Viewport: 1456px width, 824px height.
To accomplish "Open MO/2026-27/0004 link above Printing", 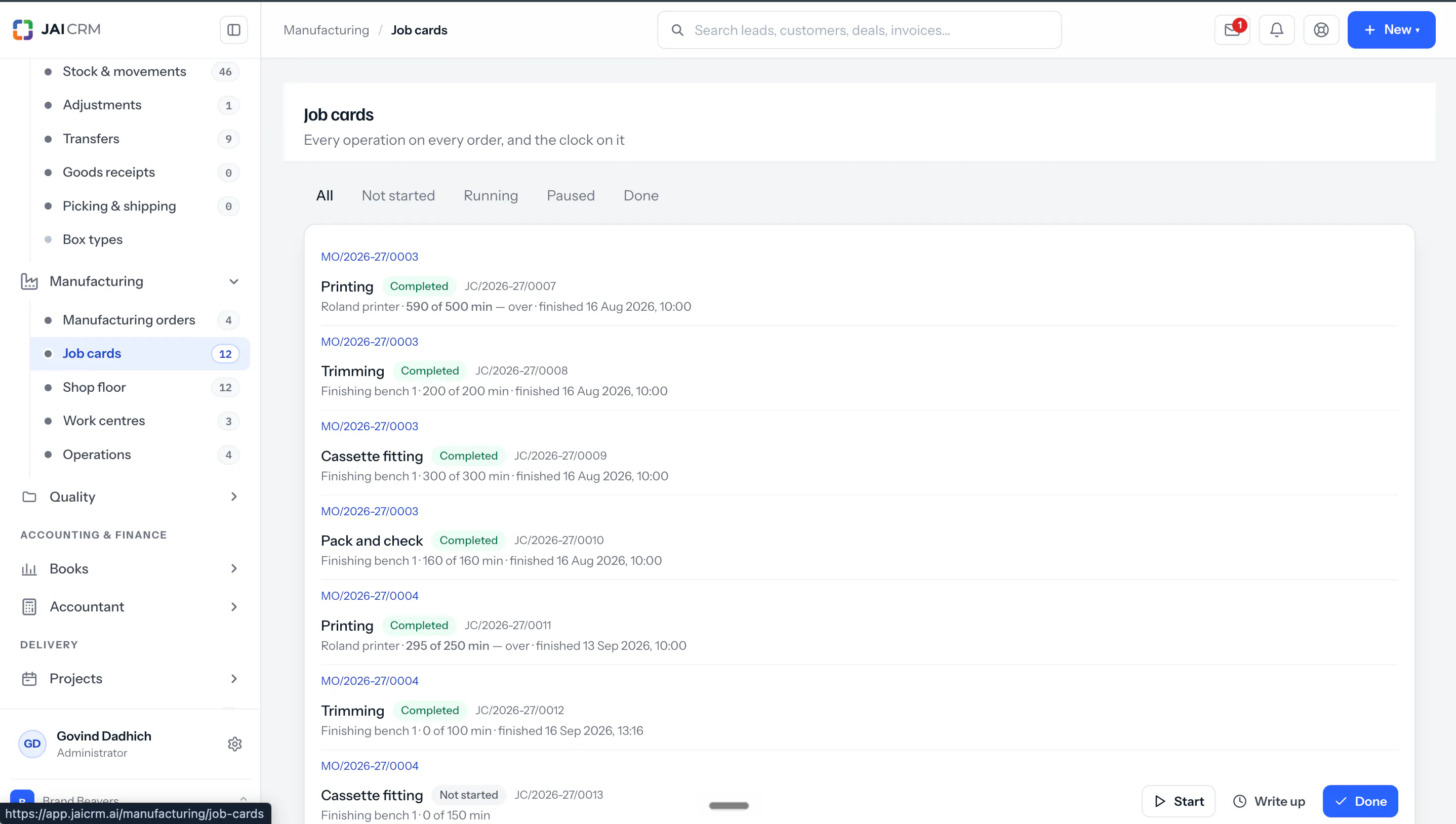I will point(370,596).
